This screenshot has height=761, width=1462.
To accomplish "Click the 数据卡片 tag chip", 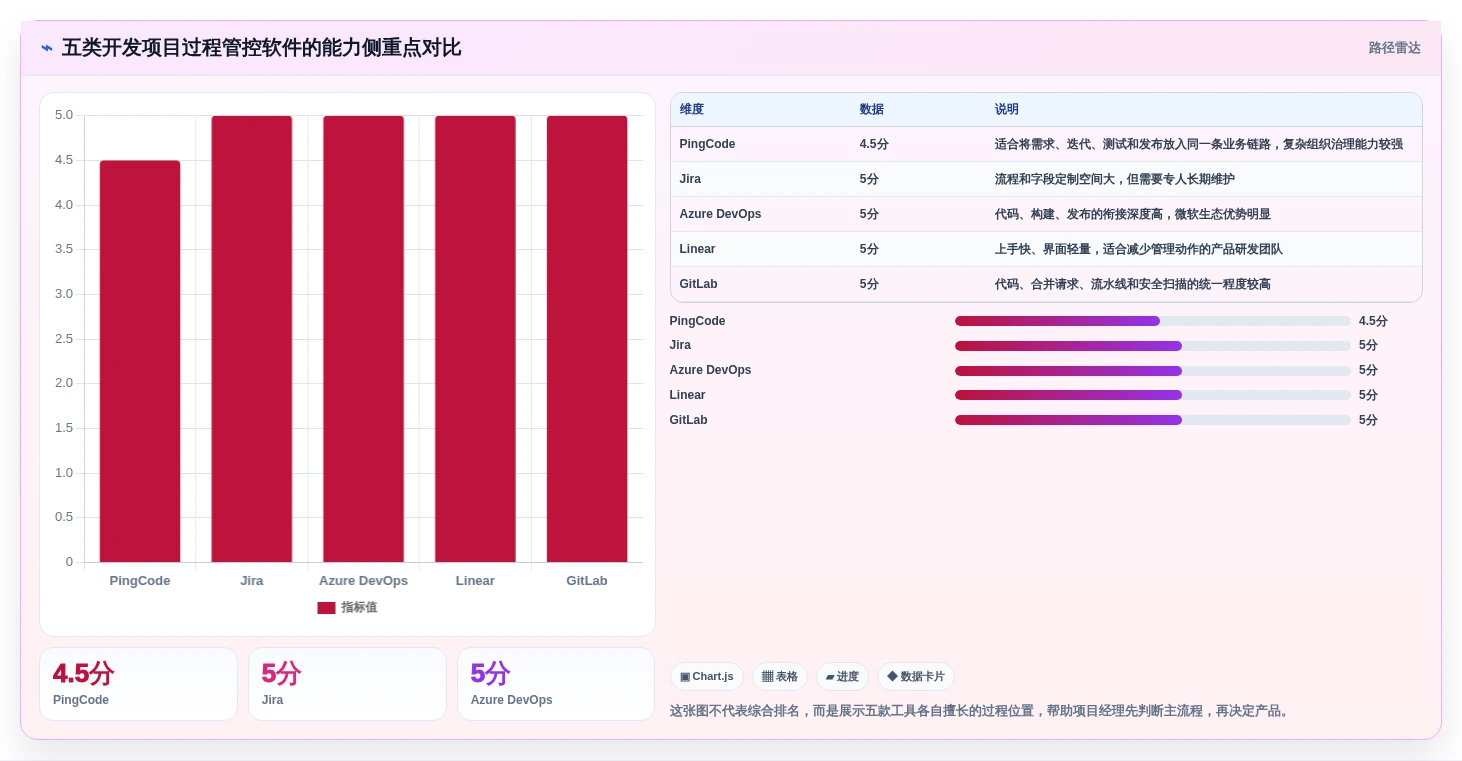I will [x=916, y=677].
